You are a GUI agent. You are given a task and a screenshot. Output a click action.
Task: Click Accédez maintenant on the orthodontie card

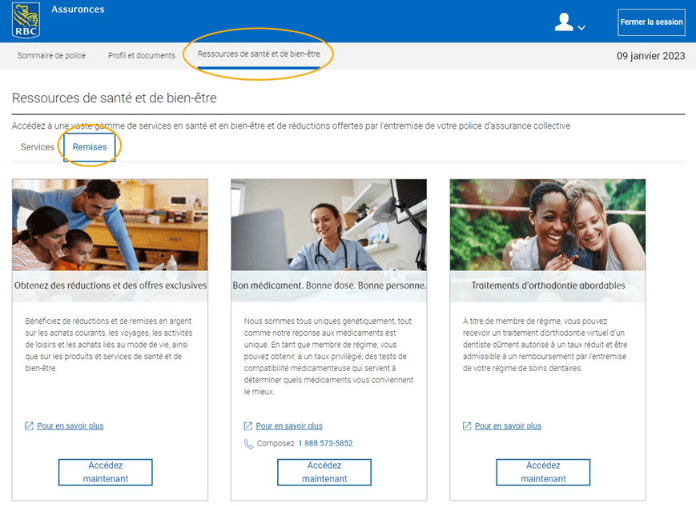[543, 472]
